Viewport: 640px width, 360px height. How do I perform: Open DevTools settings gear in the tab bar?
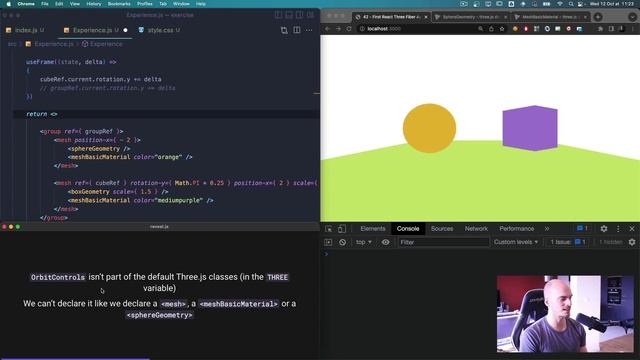pos(604,229)
